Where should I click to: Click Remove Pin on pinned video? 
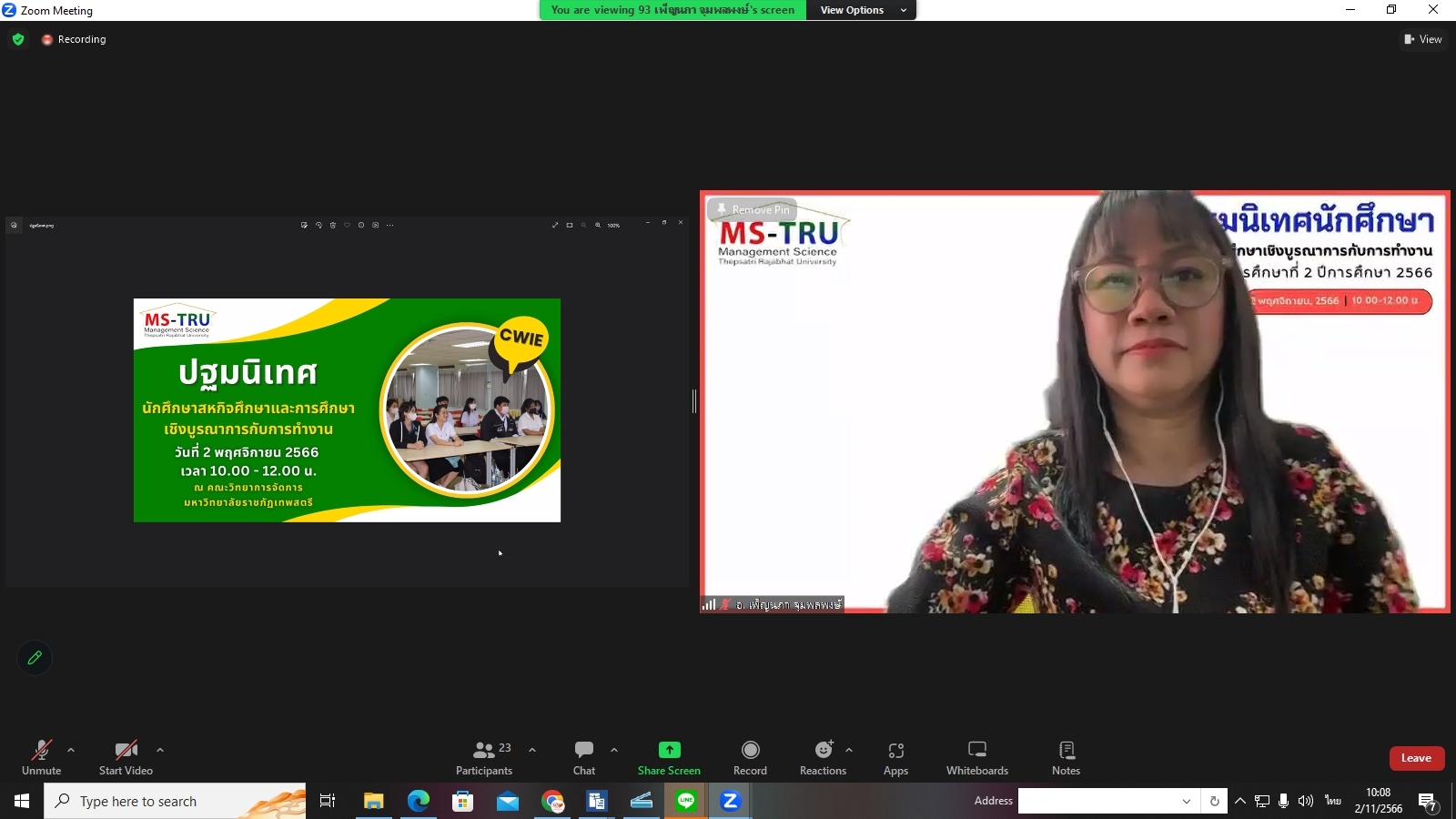pos(753,209)
